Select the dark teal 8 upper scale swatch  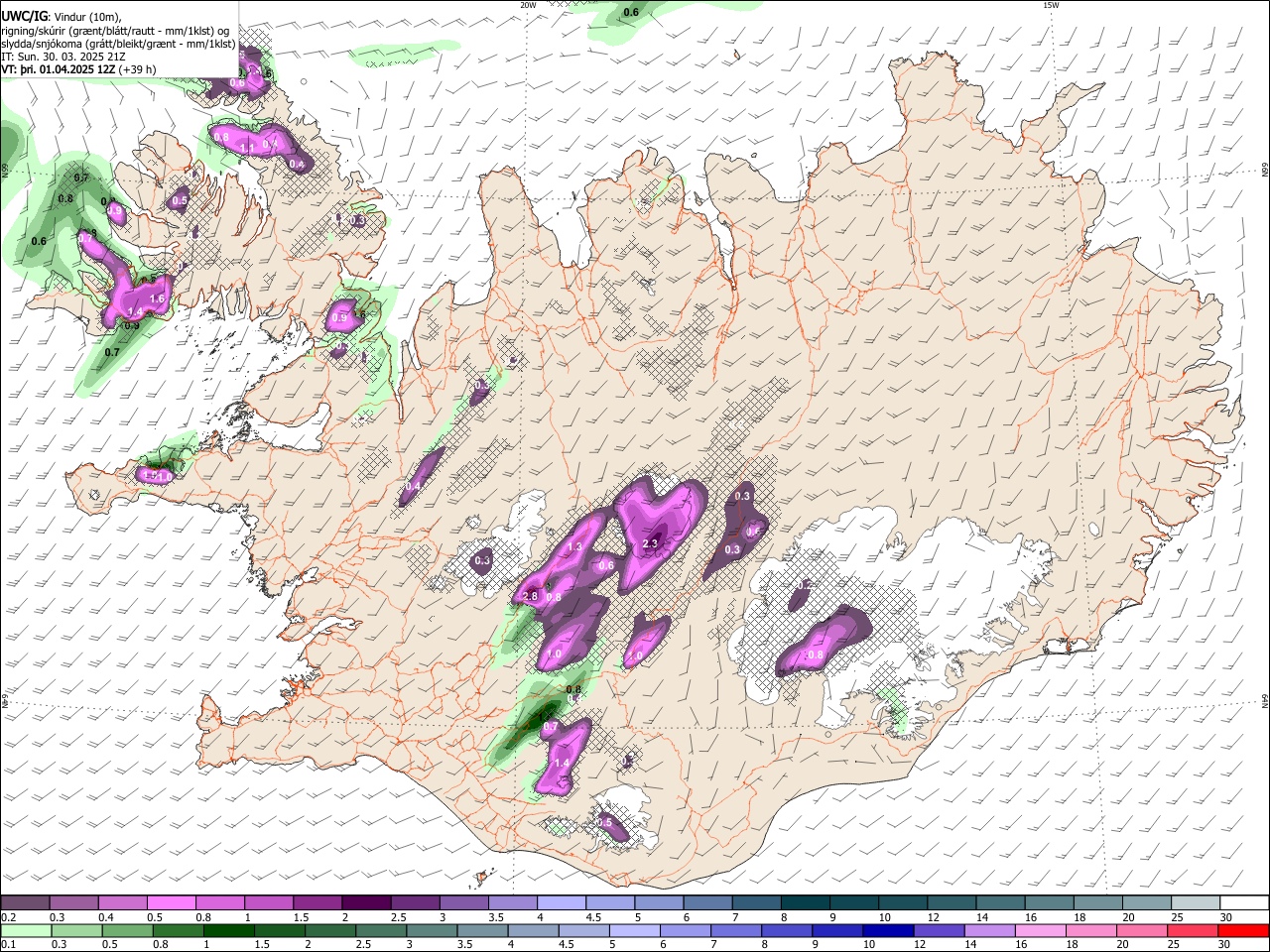[805, 902]
